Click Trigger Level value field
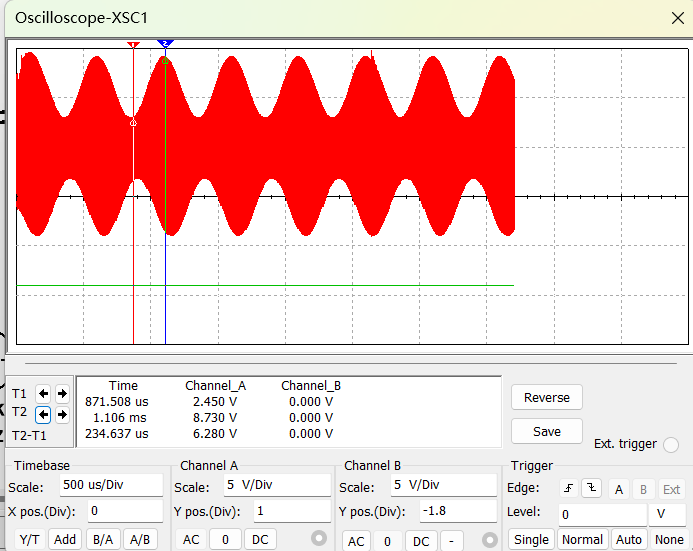This screenshot has width=693, height=551. point(602,515)
